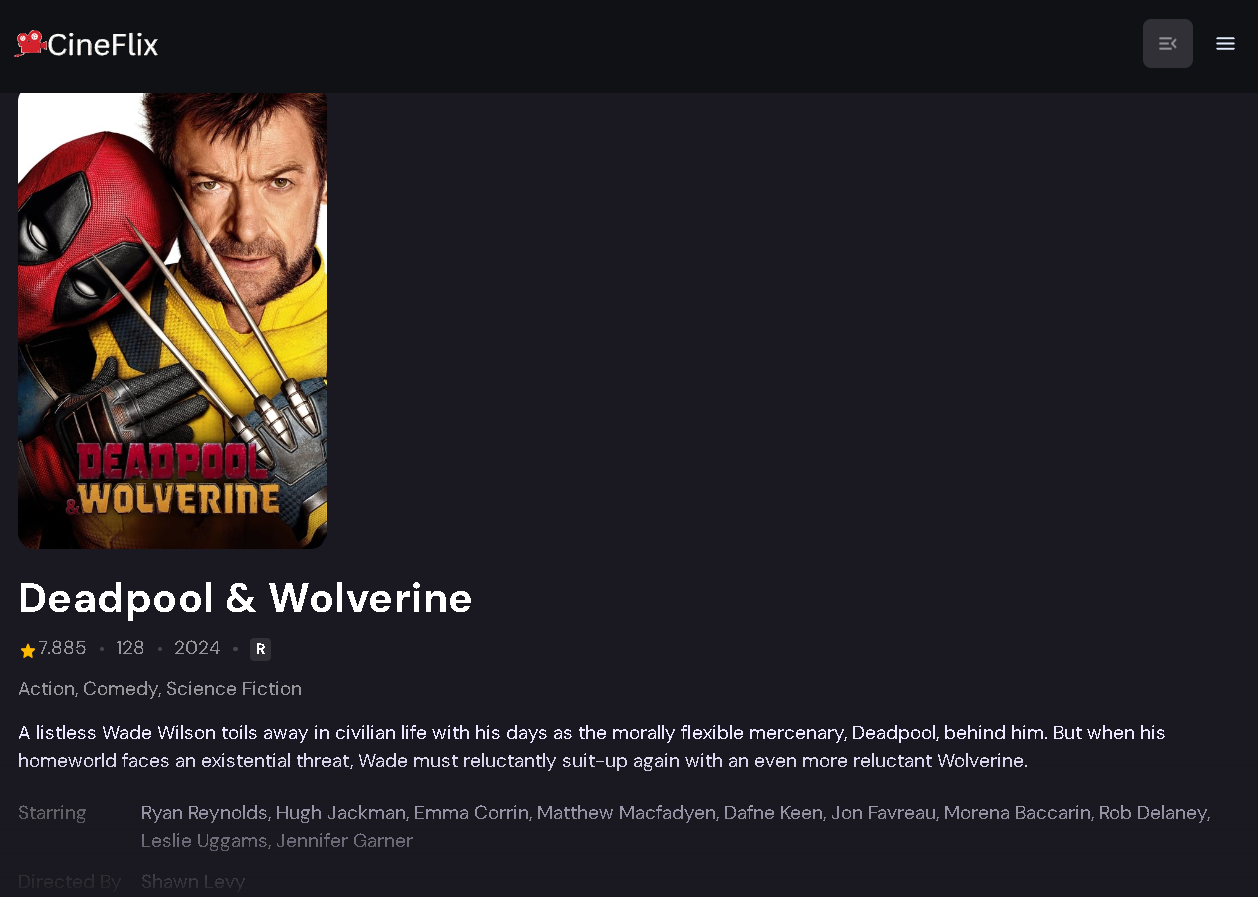Select cast member Hugh Jackman
This screenshot has width=1258, height=897.
pyautogui.click(x=341, y=813)
